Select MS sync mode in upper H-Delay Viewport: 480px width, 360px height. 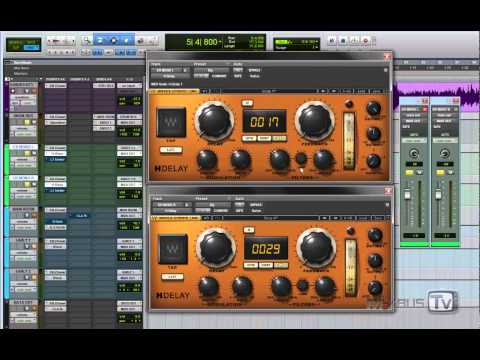[279, 138]
